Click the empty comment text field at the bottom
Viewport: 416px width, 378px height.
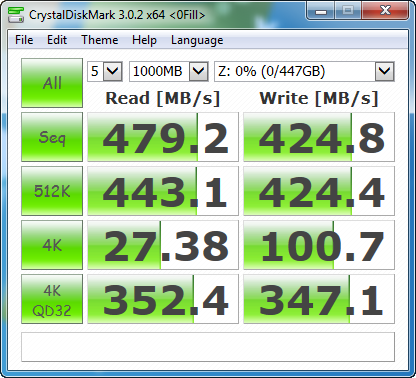pyautogui.click(x=208, y=347)
